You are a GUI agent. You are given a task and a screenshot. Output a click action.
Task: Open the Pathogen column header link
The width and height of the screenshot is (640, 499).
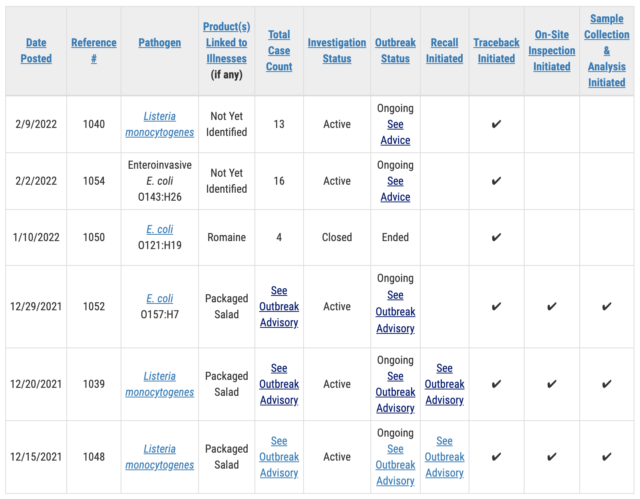tap(160, 42)
